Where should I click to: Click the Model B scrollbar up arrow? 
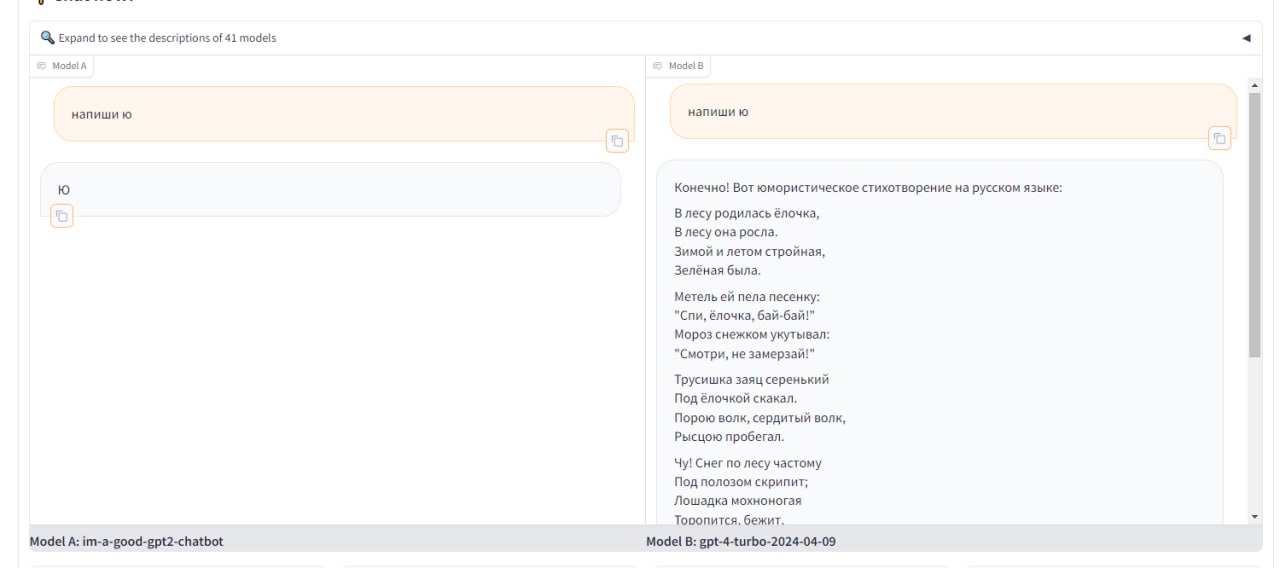point(1255,86)
